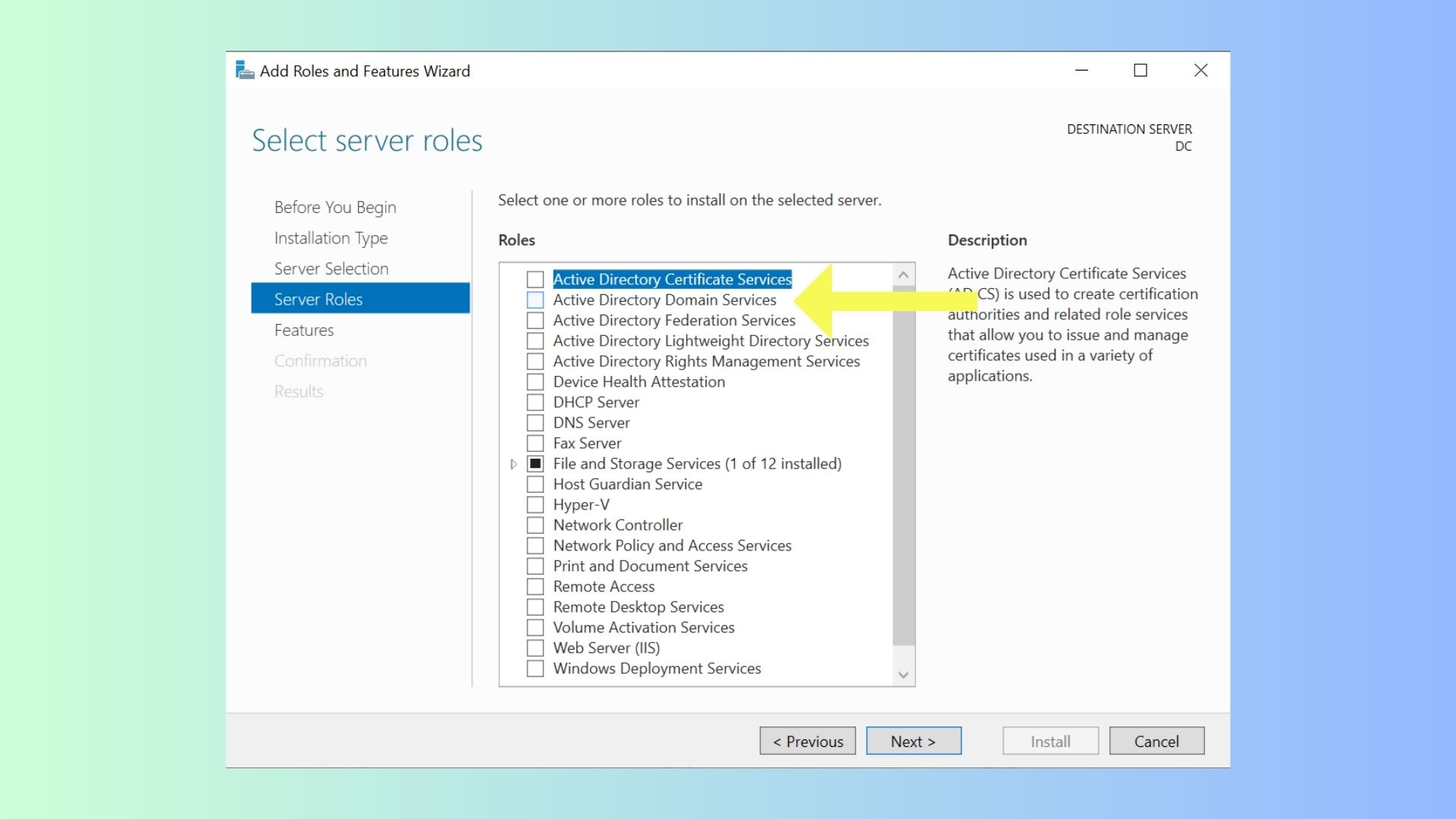Screen dimensions: 1456x819
Task: Click the roles list scrollbar thumb
Action: tap(903, 470)
